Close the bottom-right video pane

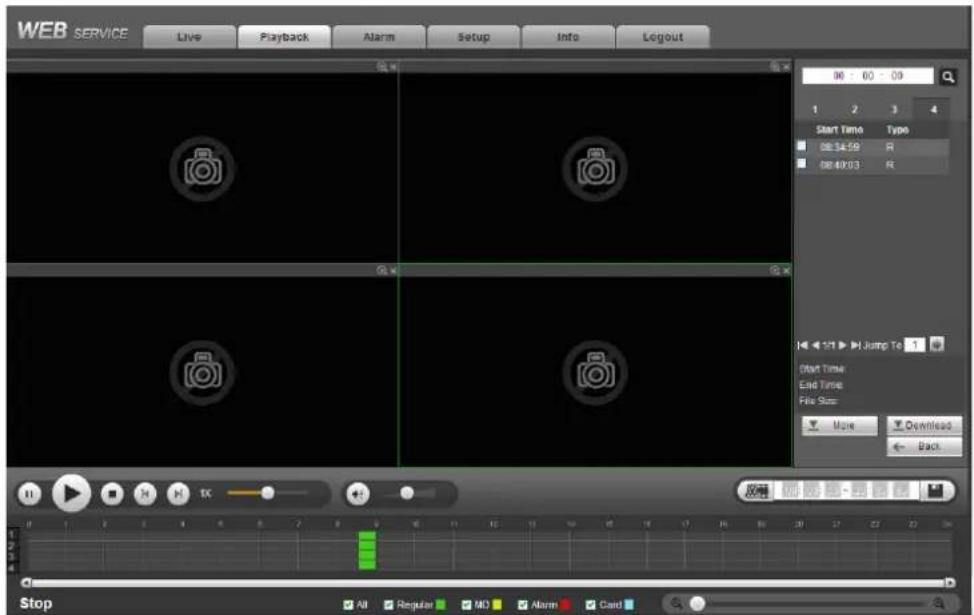(x=786, y=270)
